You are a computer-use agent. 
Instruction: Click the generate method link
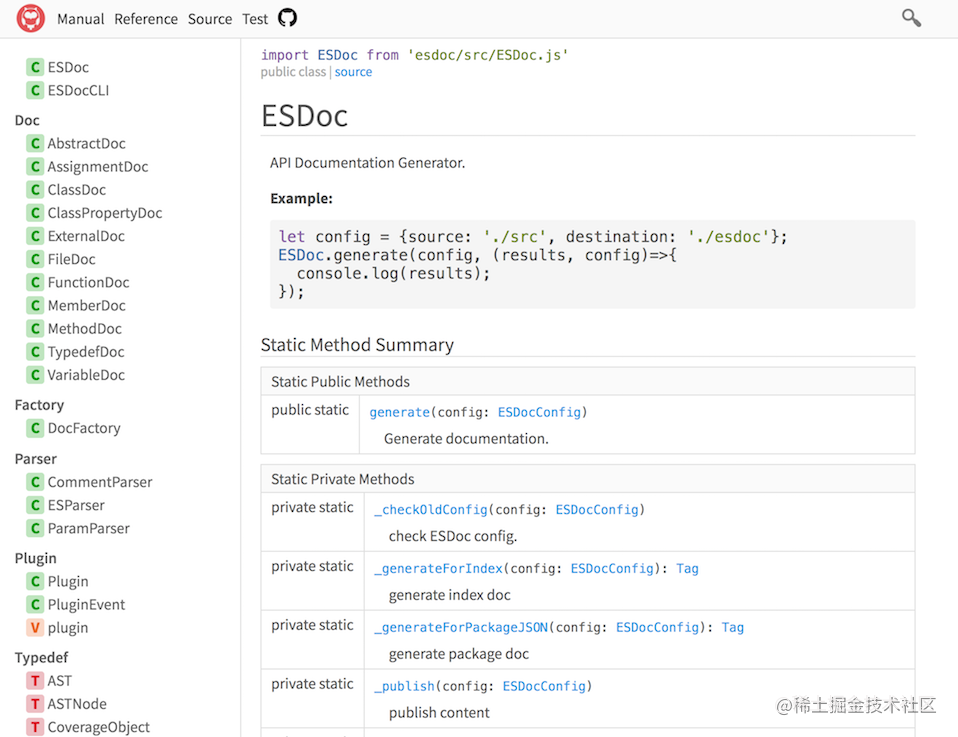pyautogui.click(x=400, y=412)
